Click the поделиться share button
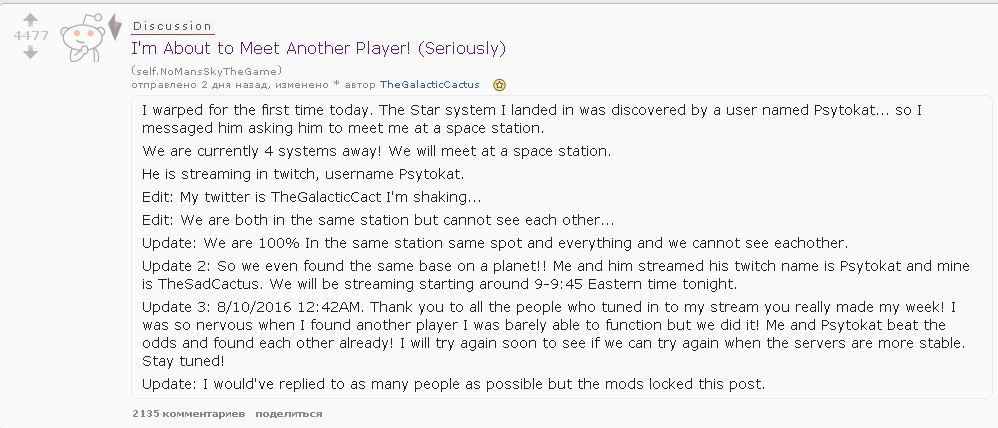 (288, 413)
